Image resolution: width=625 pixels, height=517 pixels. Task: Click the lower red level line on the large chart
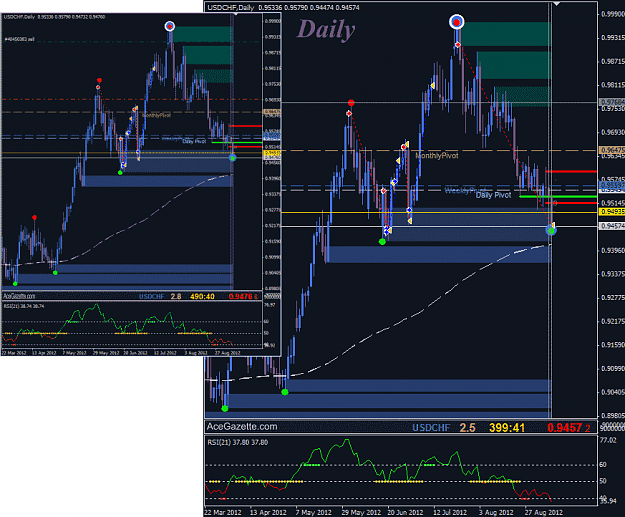pos(571,203)
